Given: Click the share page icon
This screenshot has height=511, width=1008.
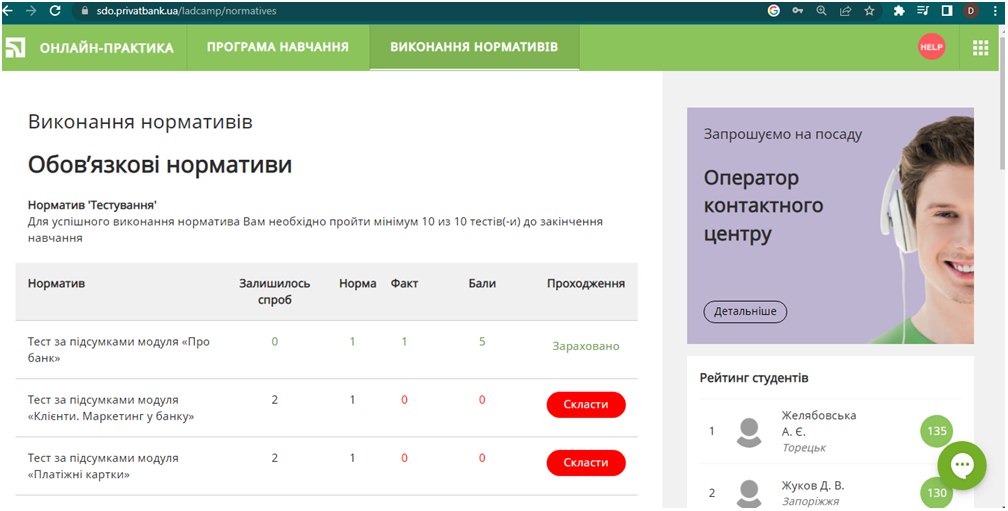Looking at the screenshot, I should (845, 11).
